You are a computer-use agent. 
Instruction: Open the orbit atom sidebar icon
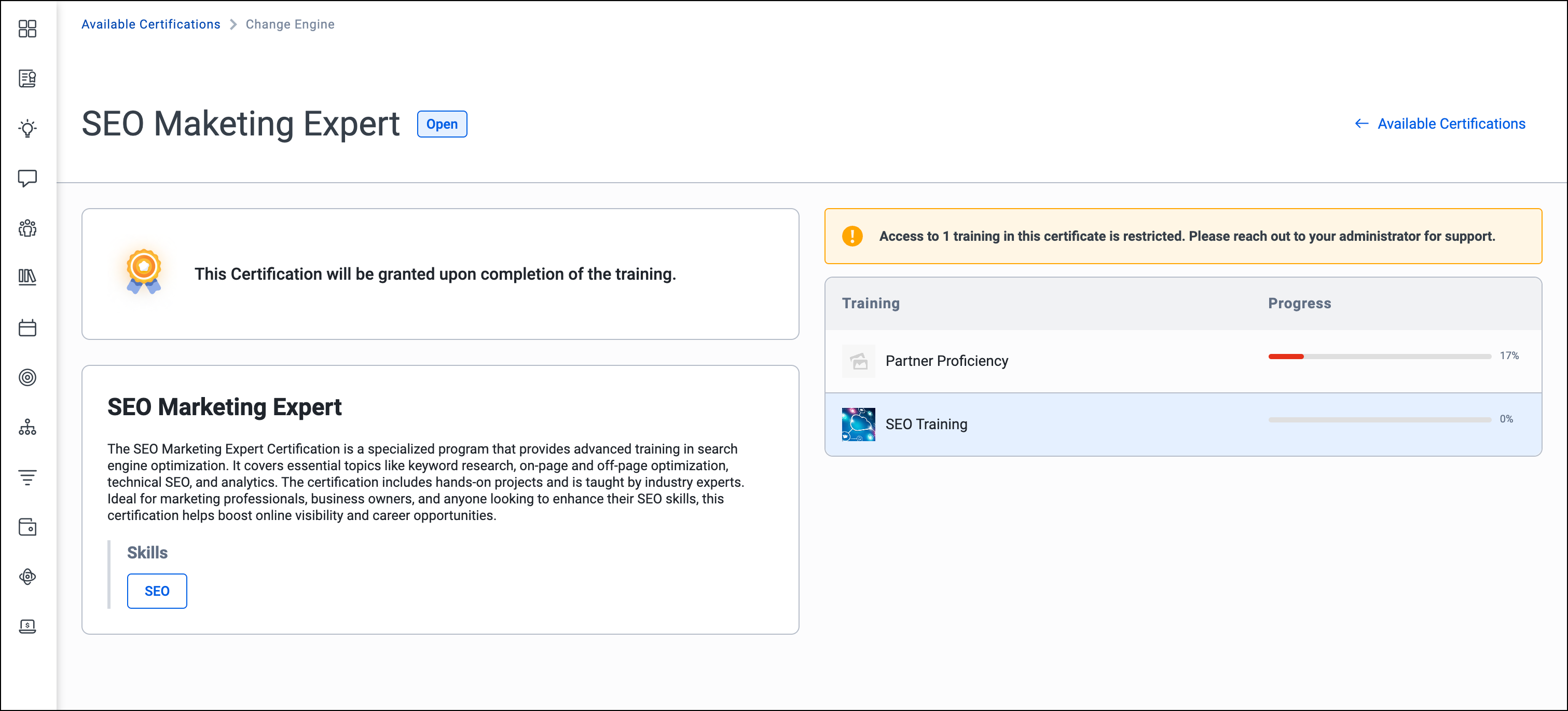[27, 577]
